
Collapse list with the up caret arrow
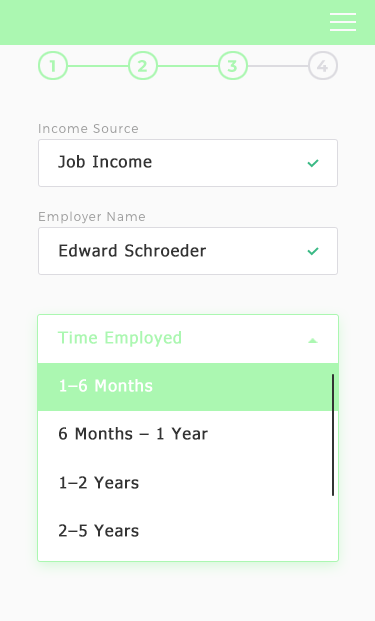(x=313, y=341)
